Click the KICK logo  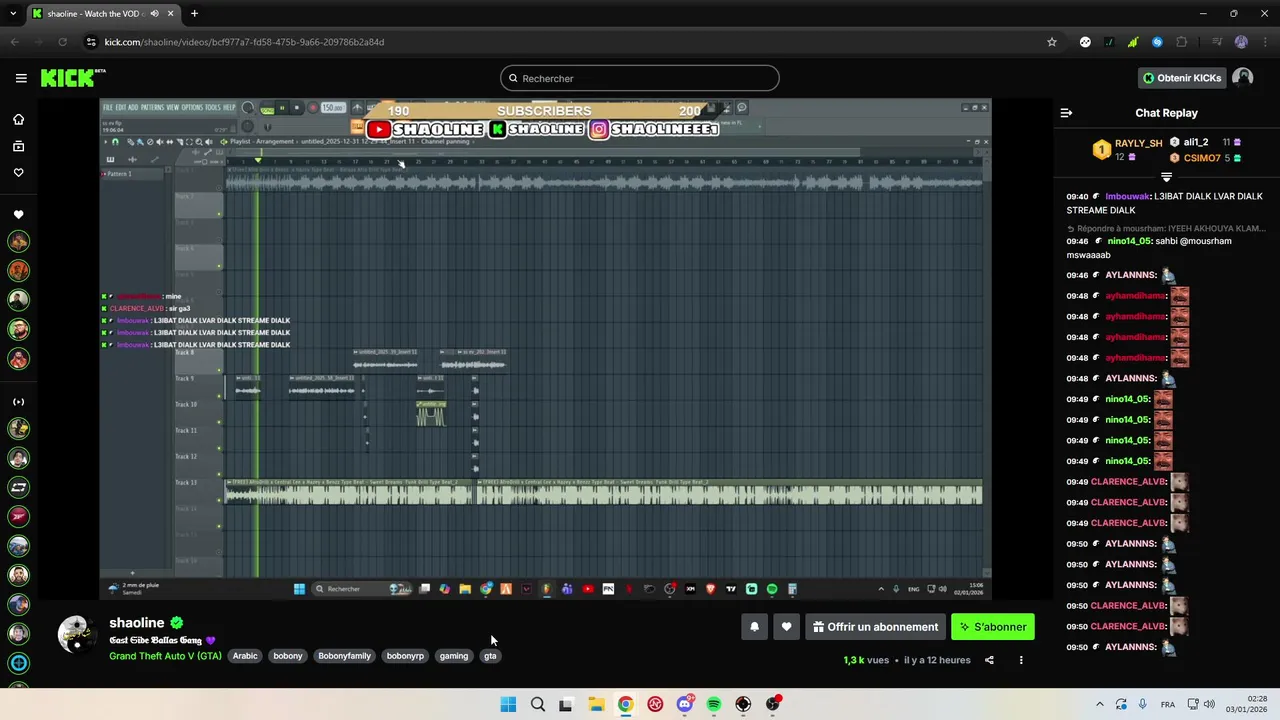point(72,78)
